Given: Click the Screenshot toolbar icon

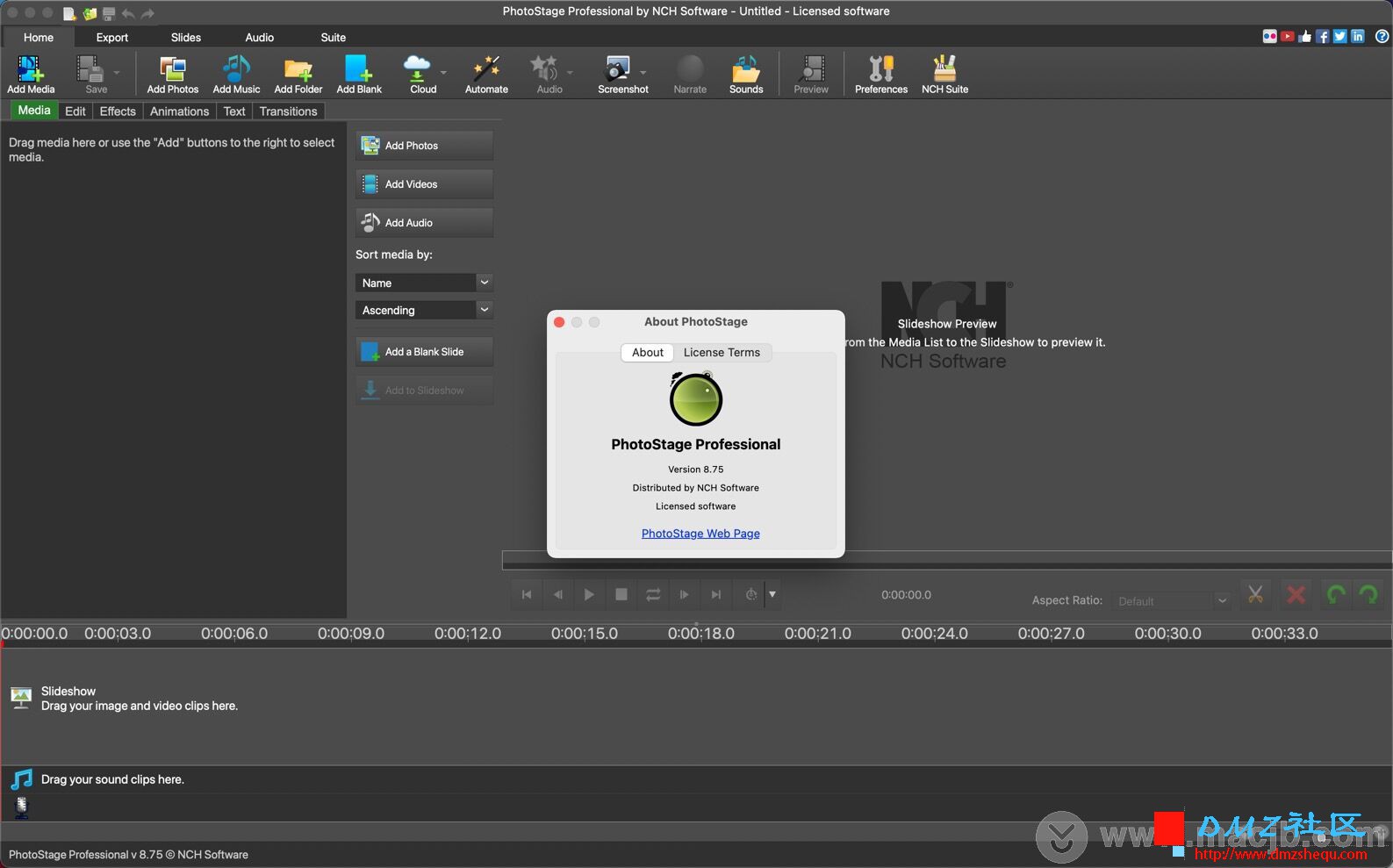Looking at the screenshot, I should [x=621, y=74].
